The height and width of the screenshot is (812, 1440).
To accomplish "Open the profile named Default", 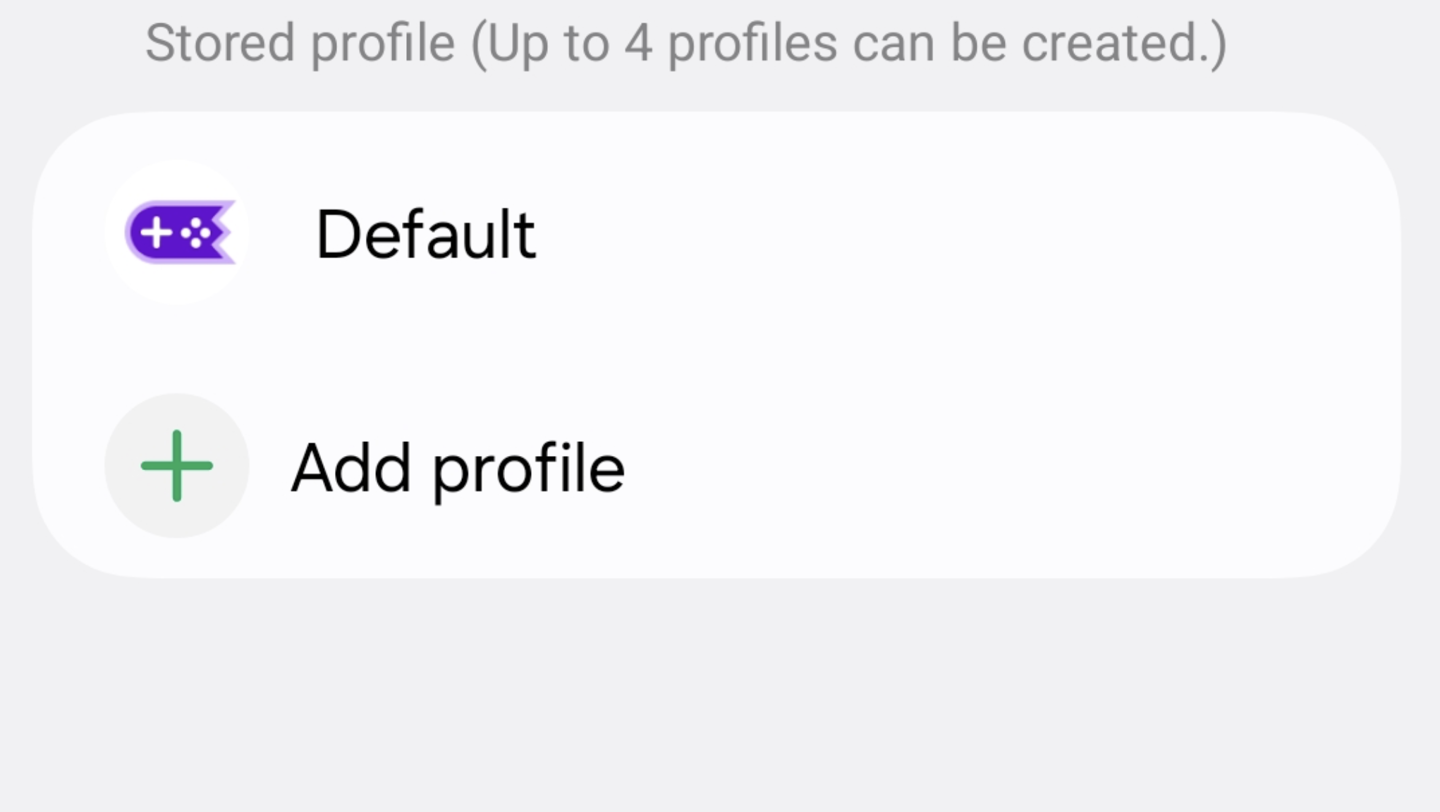I will pyautogui.click(x=426, y=235).
